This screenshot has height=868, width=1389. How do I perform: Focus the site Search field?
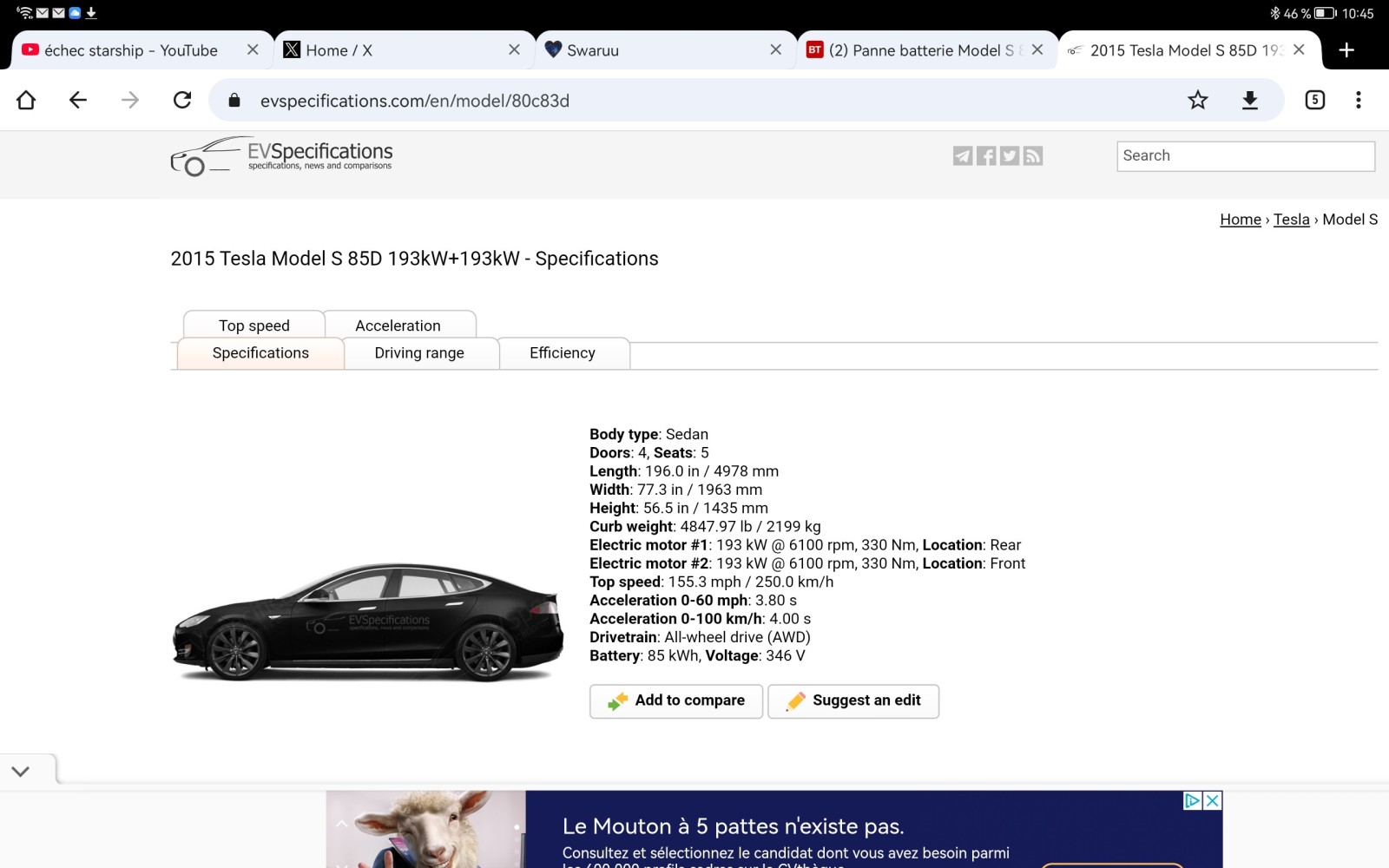[1246, 156]
